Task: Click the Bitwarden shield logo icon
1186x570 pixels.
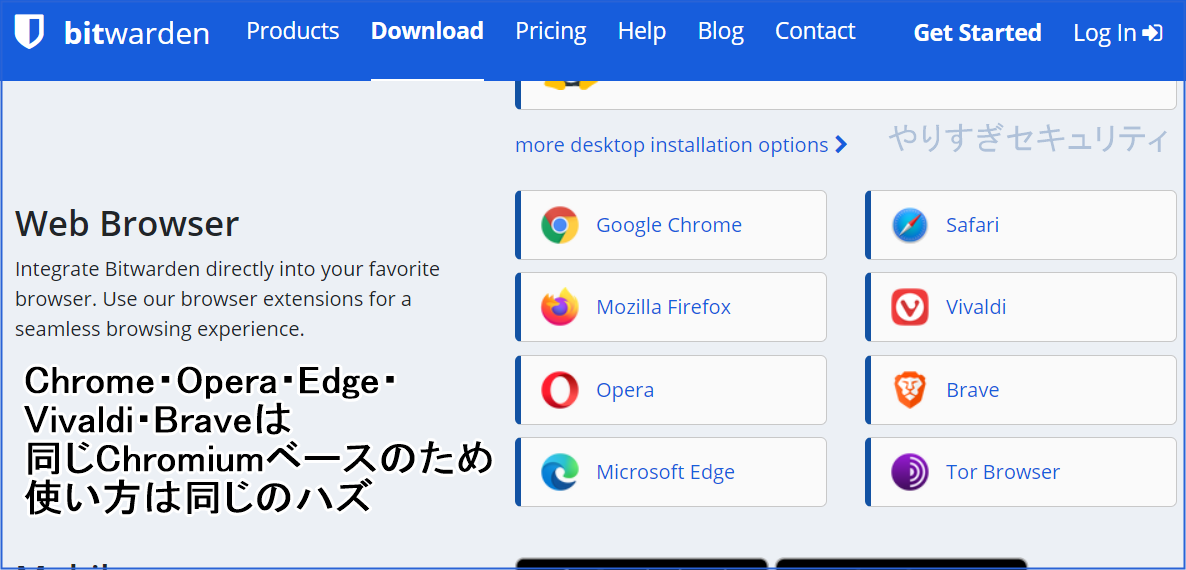Action: point(29,33)
